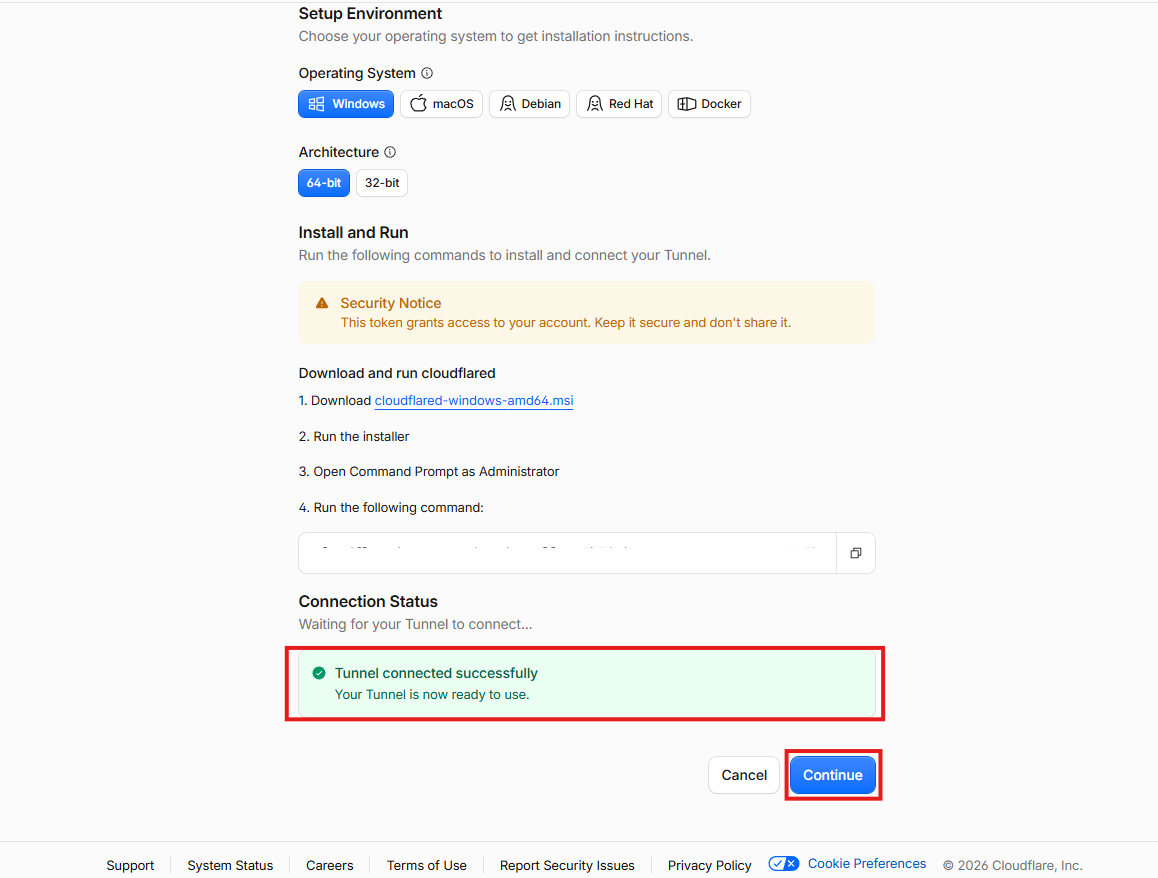This screenshot has width=1158, height=878.
Task: Open Privacy Policy link
Action: point(709,865)
